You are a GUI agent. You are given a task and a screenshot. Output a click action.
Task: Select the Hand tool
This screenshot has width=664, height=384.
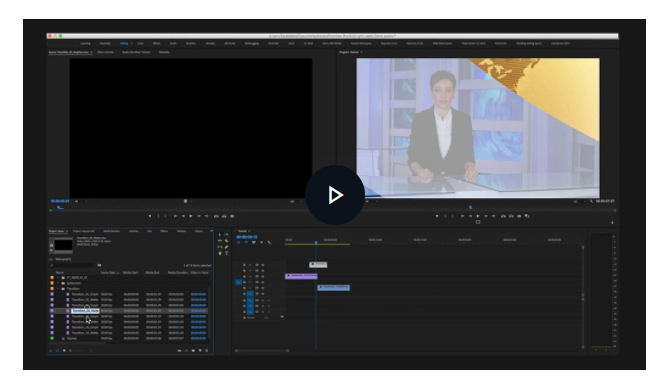220,253
